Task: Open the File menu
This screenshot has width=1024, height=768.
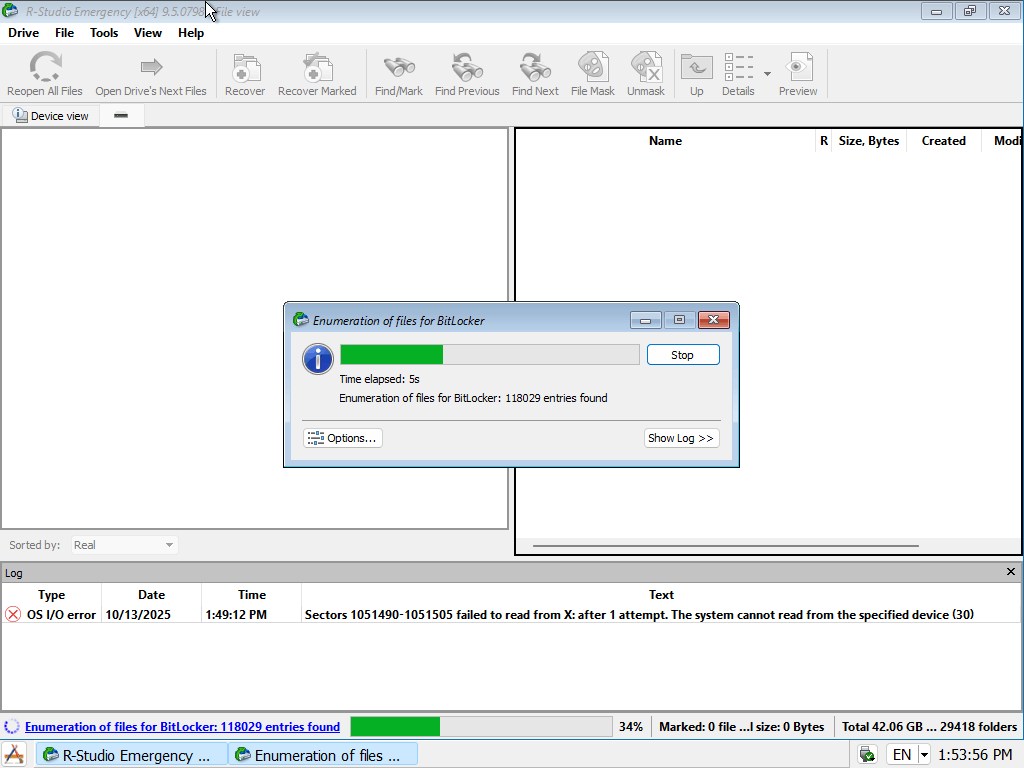Action: click(64, 33)
